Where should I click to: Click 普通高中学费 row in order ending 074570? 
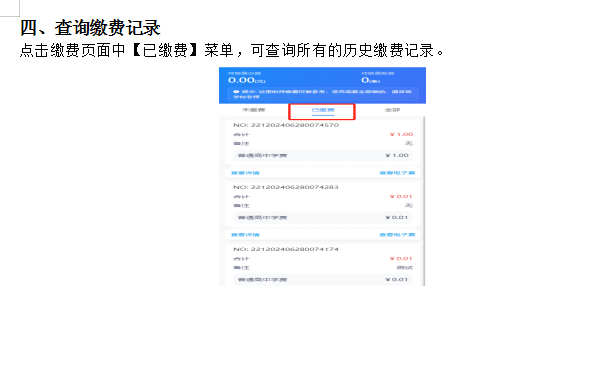(323, 155)
